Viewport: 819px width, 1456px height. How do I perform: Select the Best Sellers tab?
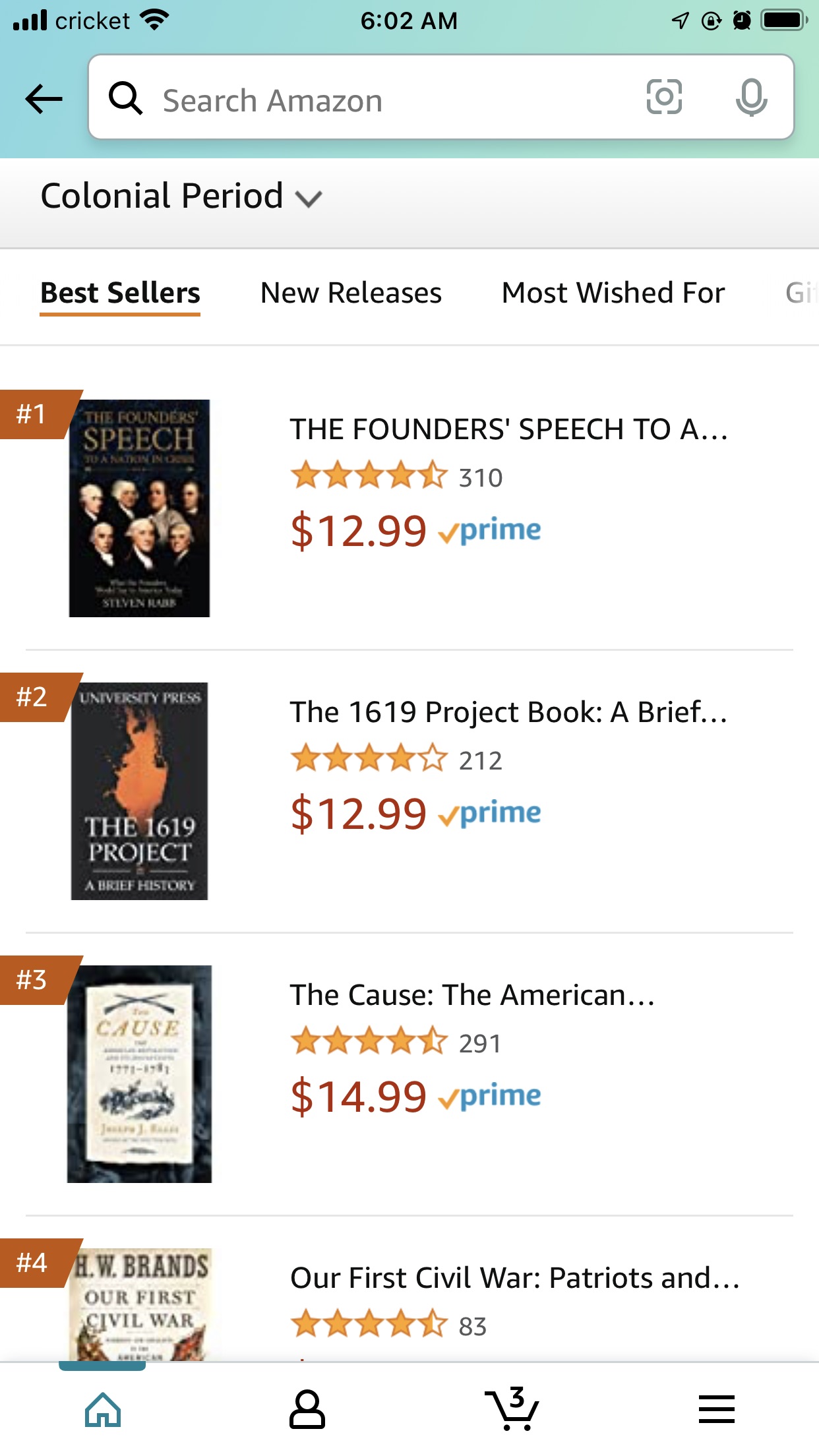coord(120,293)
